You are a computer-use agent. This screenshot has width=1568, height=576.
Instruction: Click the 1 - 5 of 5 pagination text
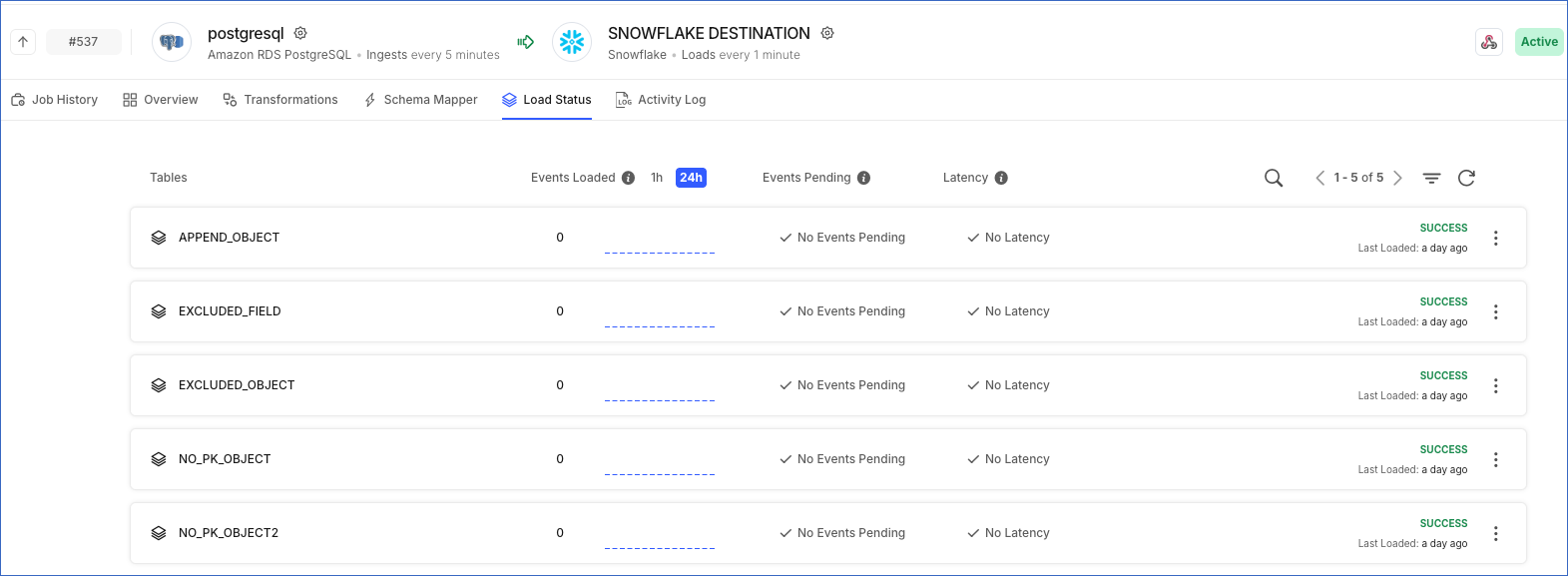click(x=1358, y=178)
